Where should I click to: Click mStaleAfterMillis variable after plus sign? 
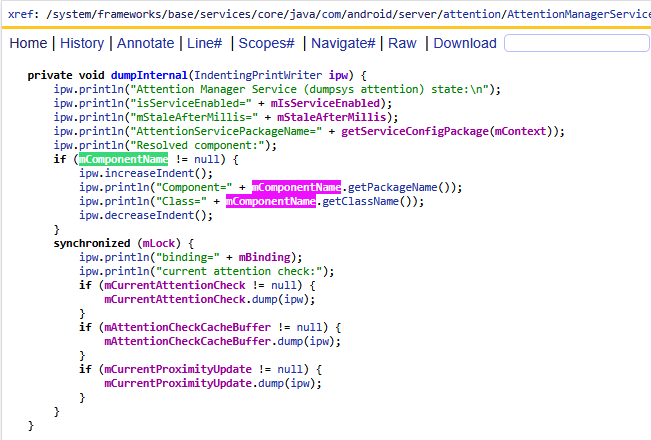[332, 117]
